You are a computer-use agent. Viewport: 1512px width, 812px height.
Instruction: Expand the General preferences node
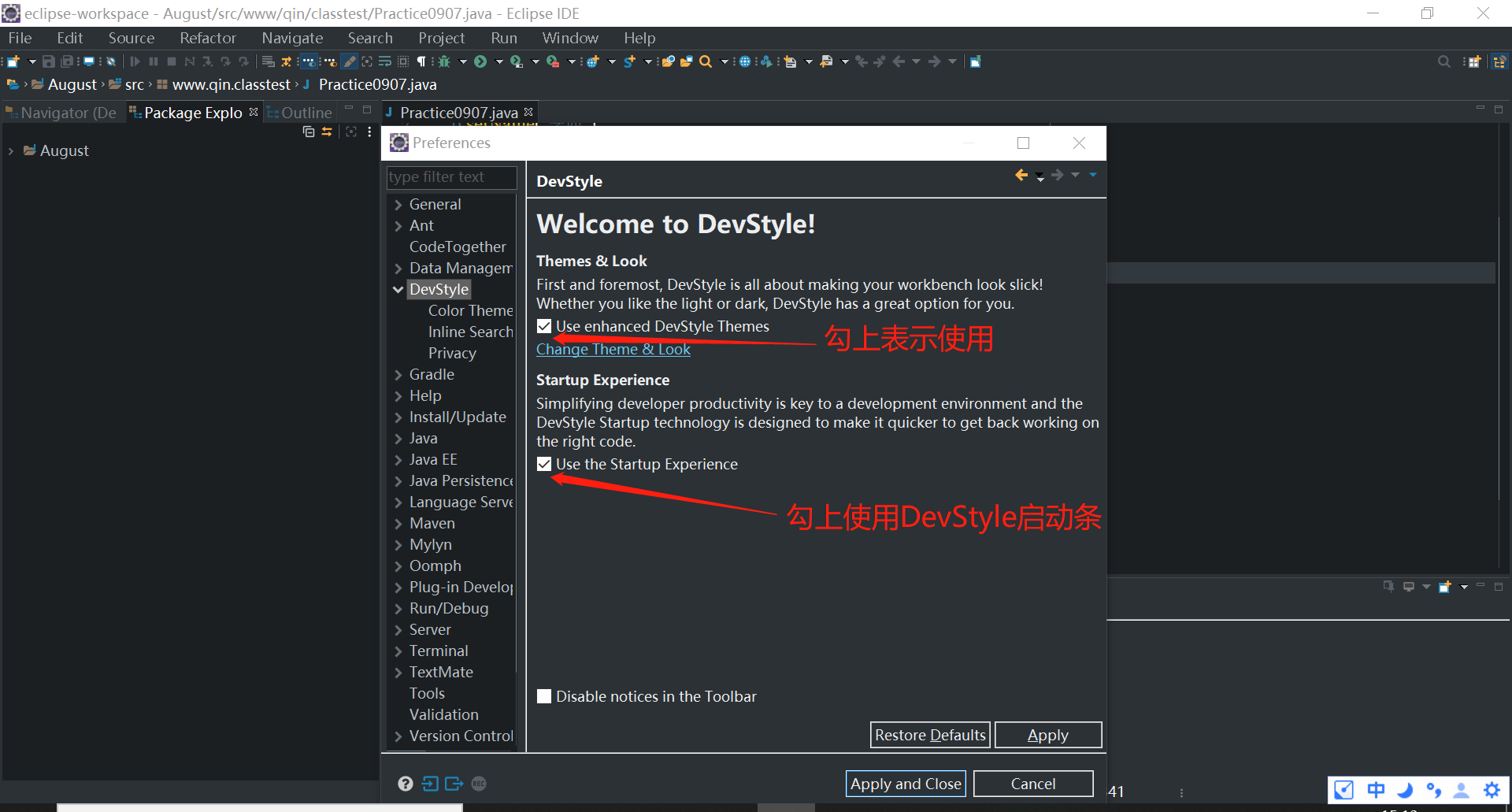398,205
